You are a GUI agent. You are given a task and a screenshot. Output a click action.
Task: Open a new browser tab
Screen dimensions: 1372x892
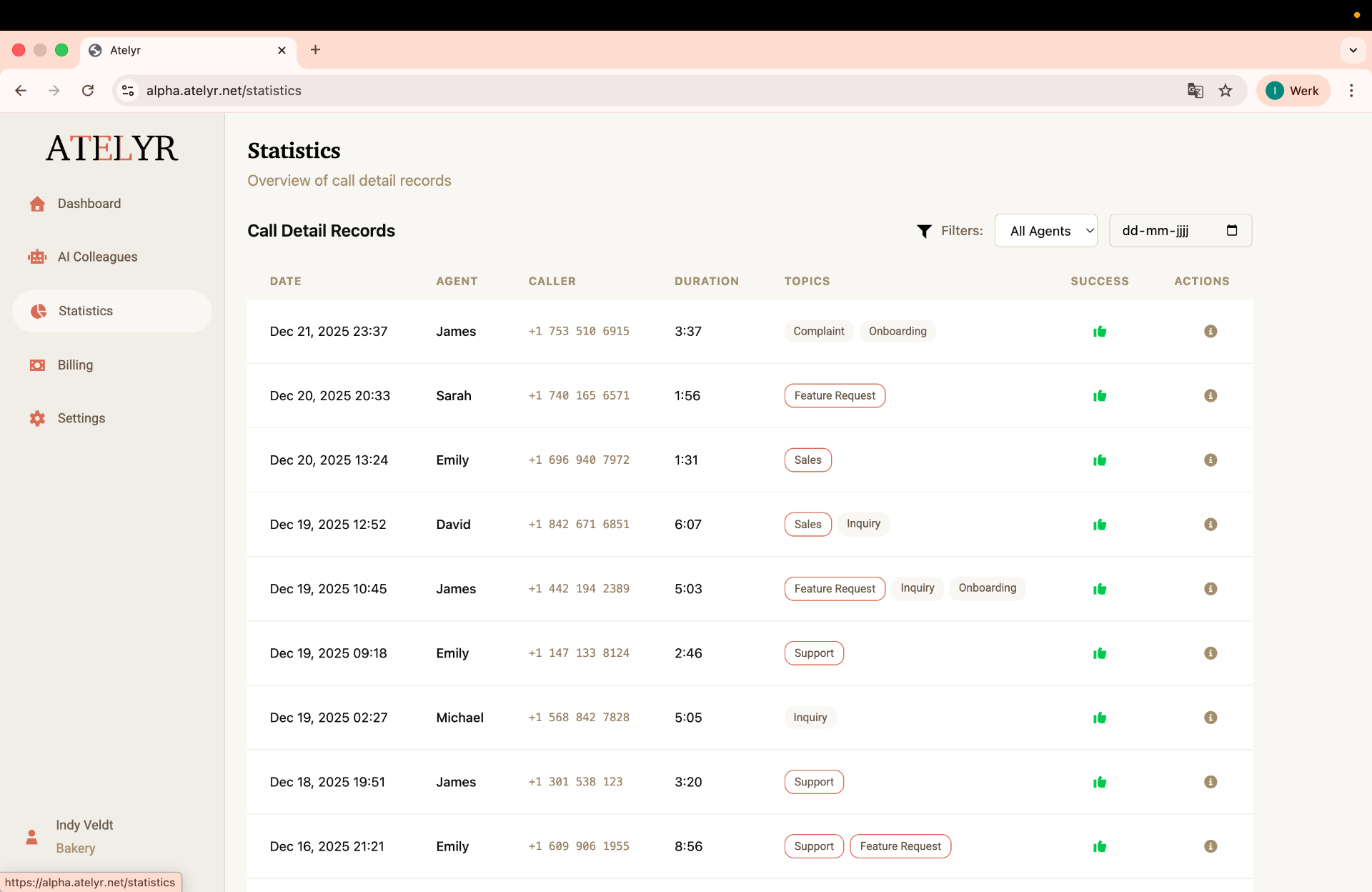click(315, 50)
